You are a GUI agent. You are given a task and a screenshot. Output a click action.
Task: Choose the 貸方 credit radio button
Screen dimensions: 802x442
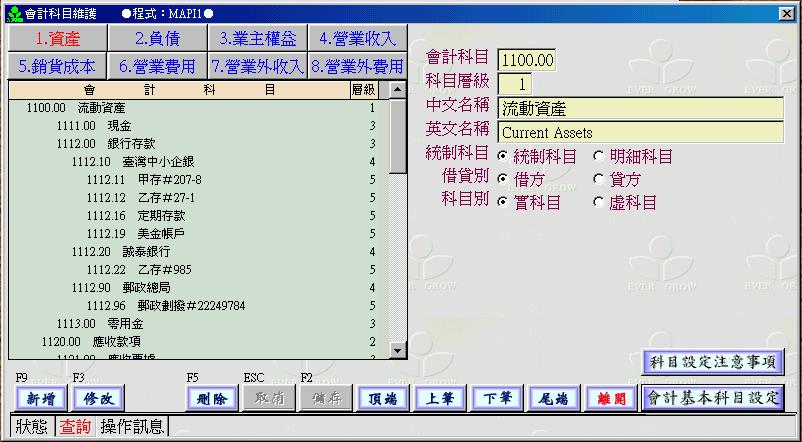[x=599, y=179]
